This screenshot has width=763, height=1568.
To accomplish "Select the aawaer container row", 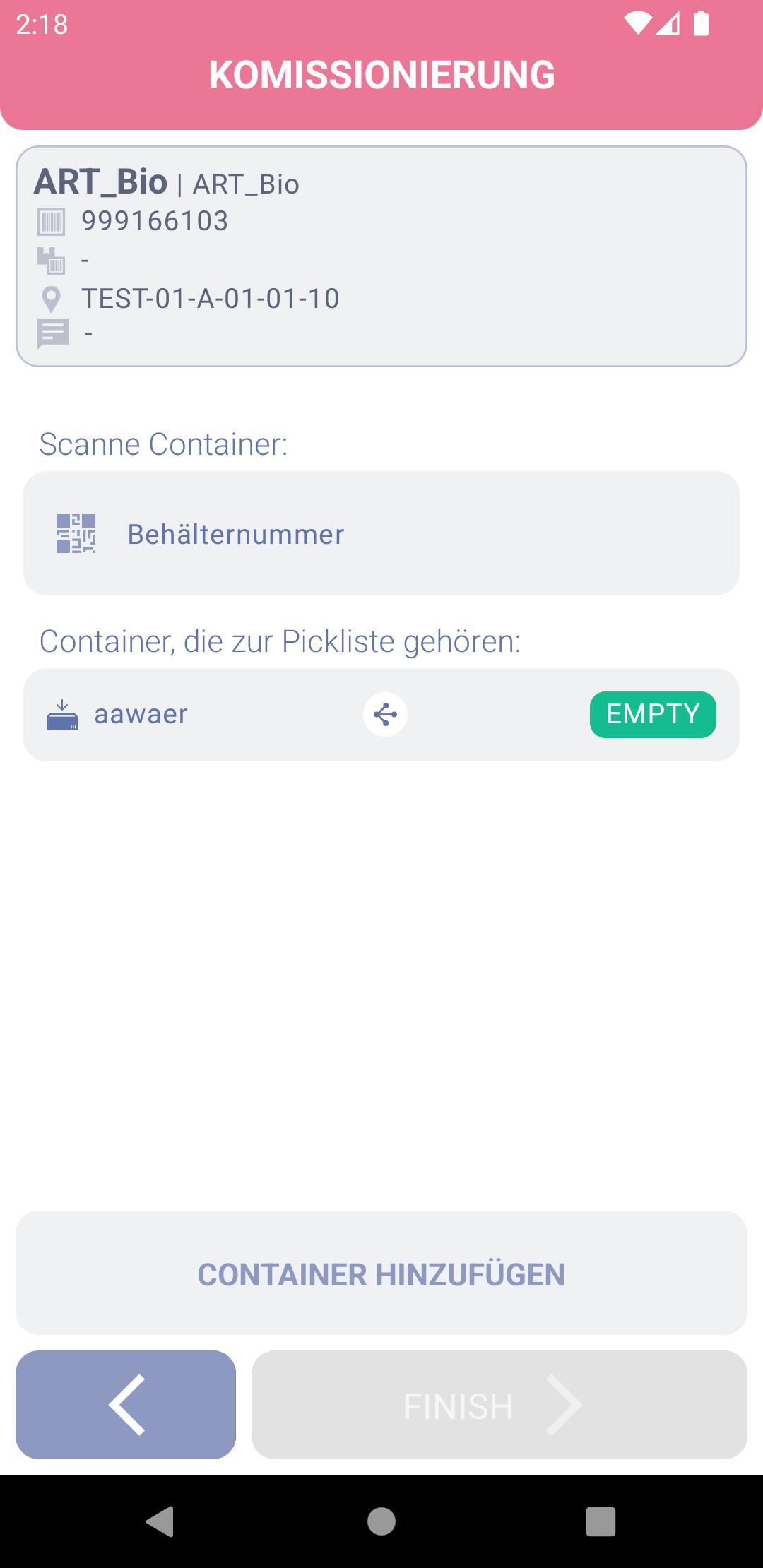I will pyautogui.click(x=381, y=715).
